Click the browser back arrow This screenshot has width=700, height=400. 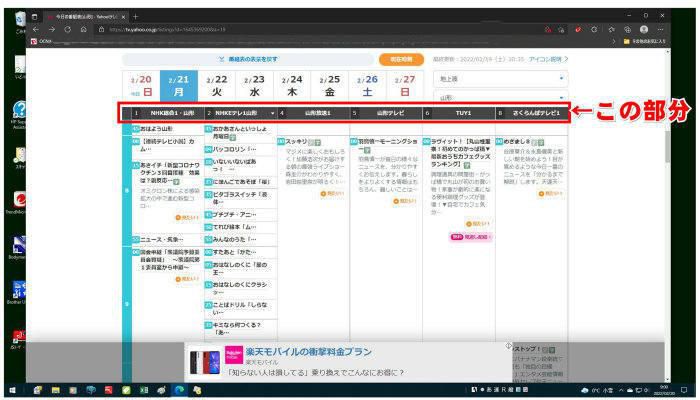[x=36, y=30]
